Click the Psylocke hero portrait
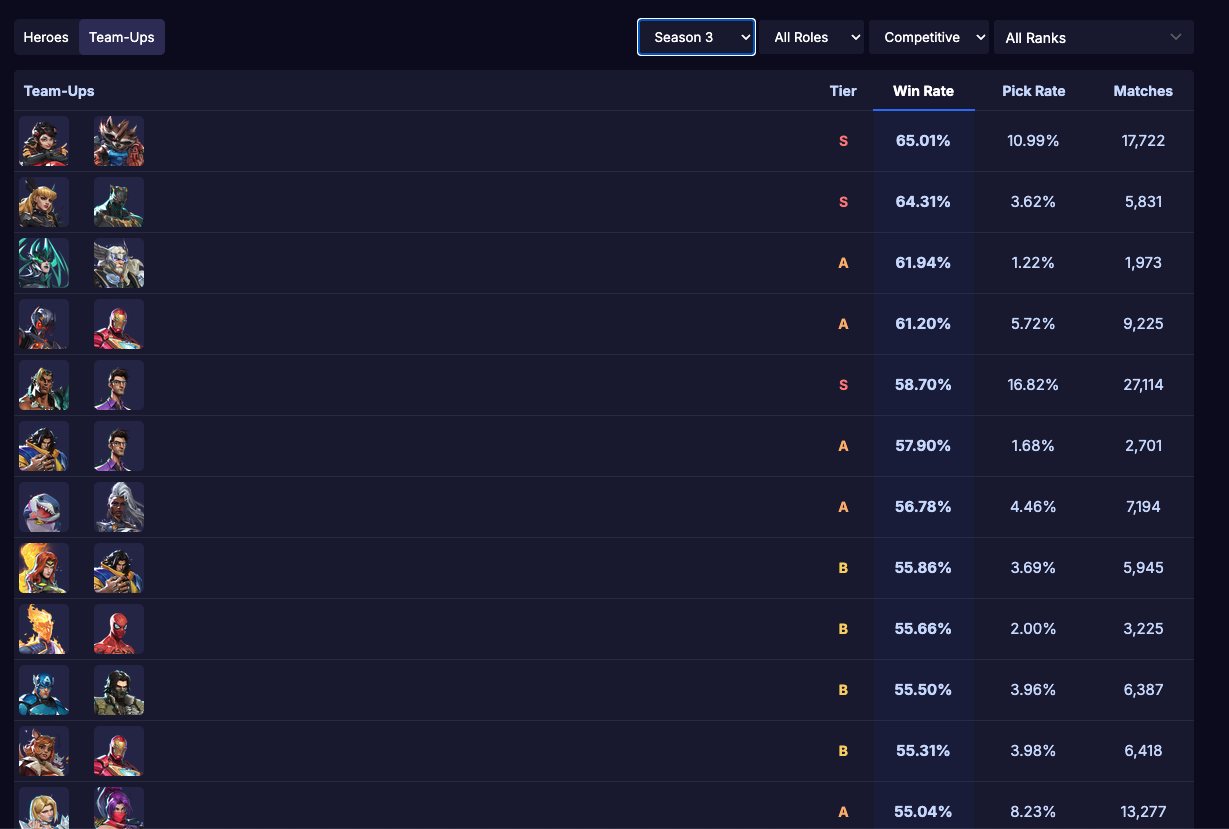 119,808
